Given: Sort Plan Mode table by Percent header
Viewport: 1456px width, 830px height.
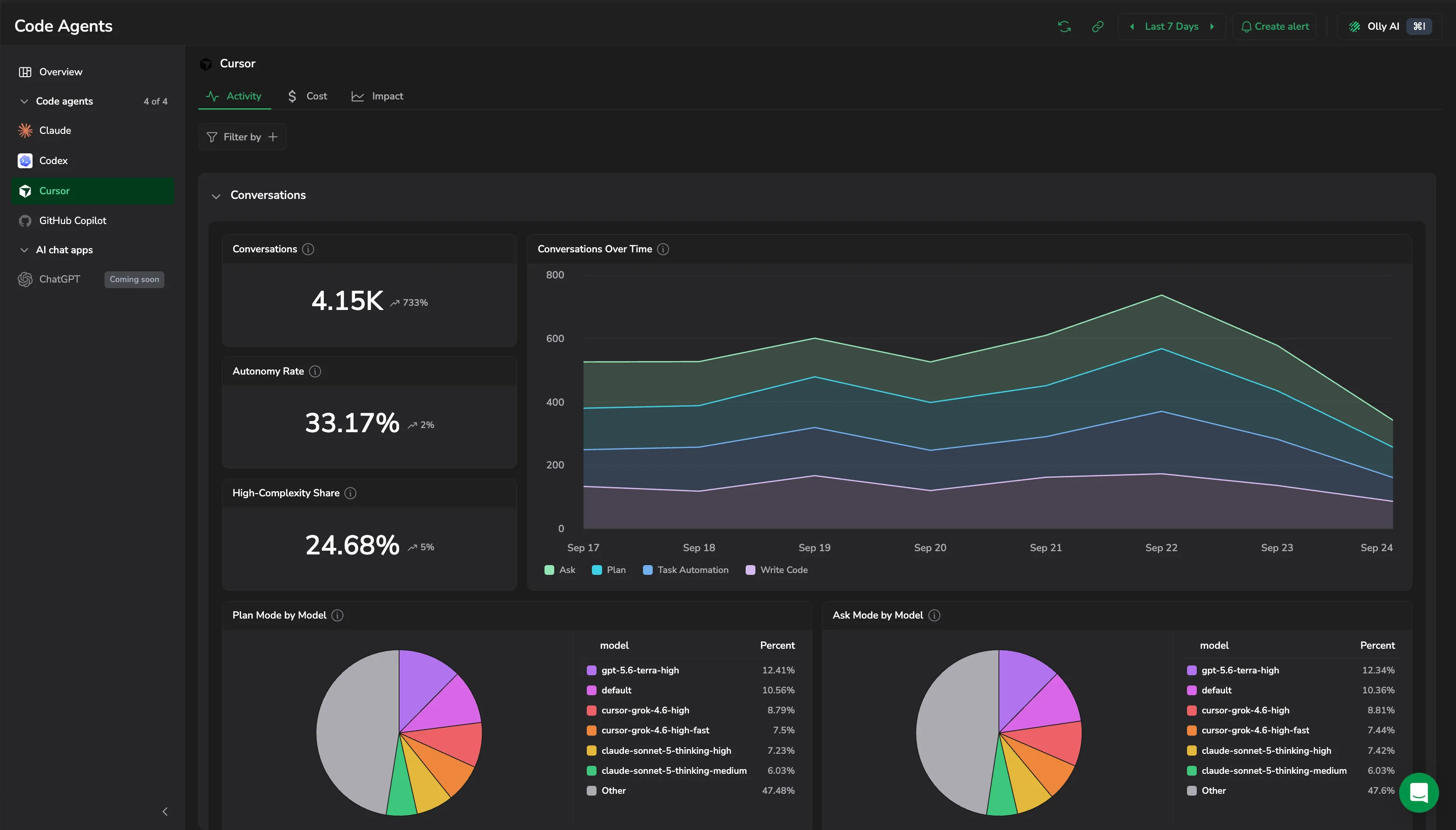Looking at the screenshot, I should (777, 646).
